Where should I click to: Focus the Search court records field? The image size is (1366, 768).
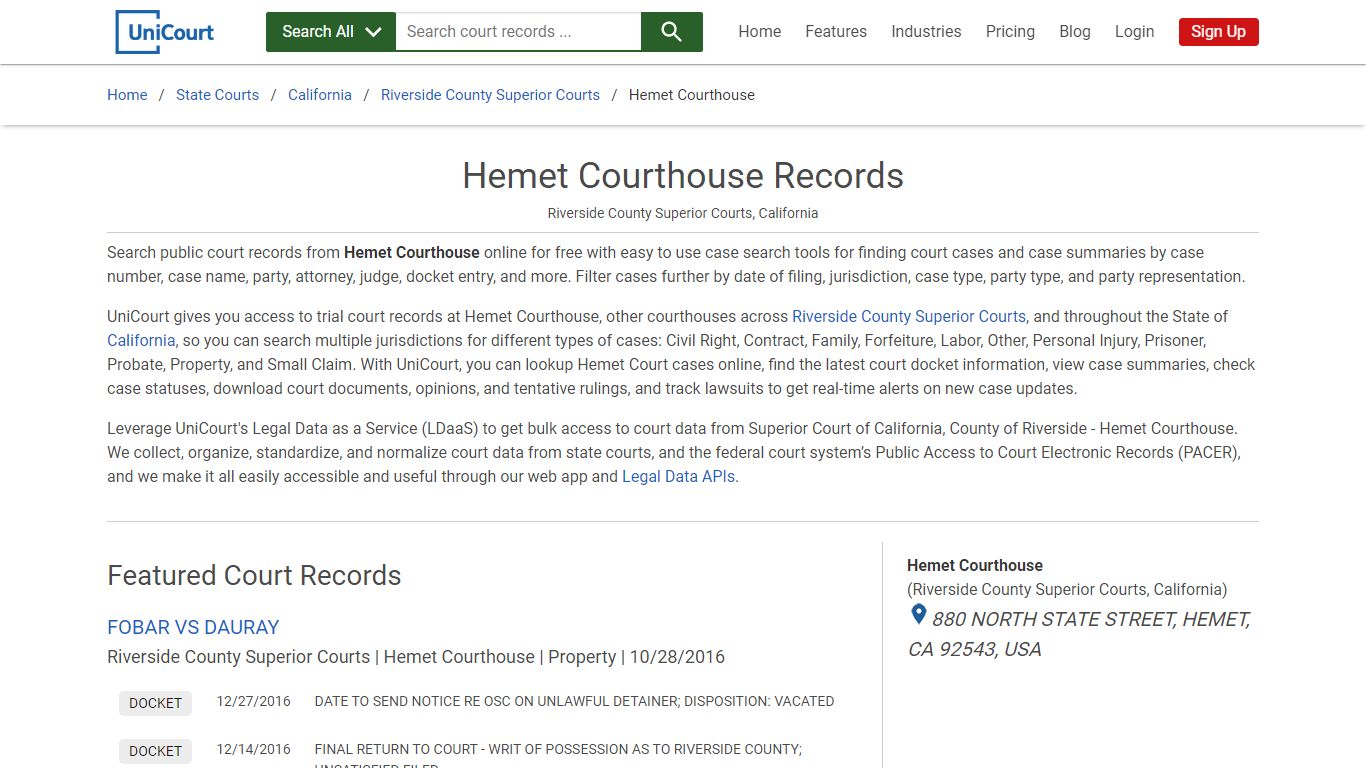click(518, 32)
